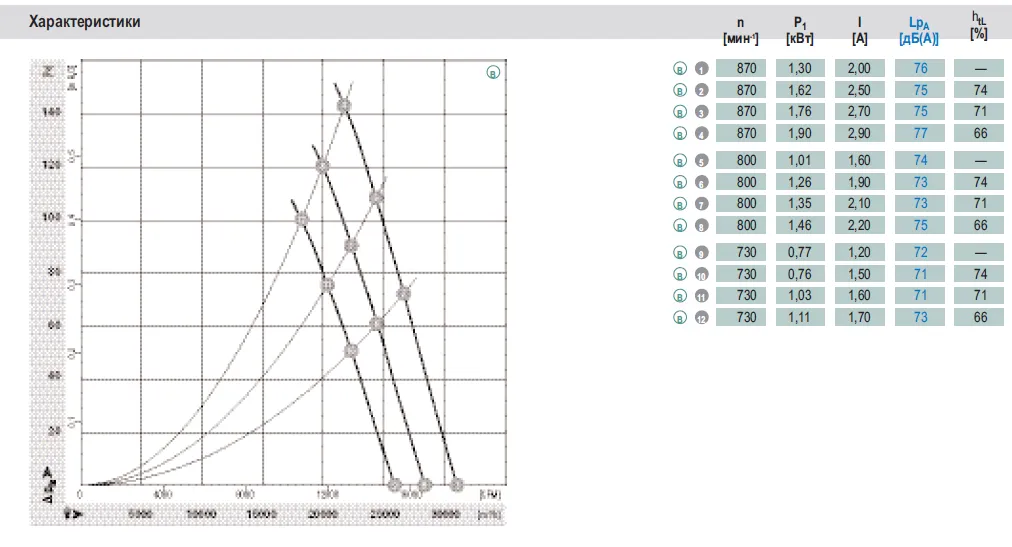Click the current cell 2,90

click(860, 134)
